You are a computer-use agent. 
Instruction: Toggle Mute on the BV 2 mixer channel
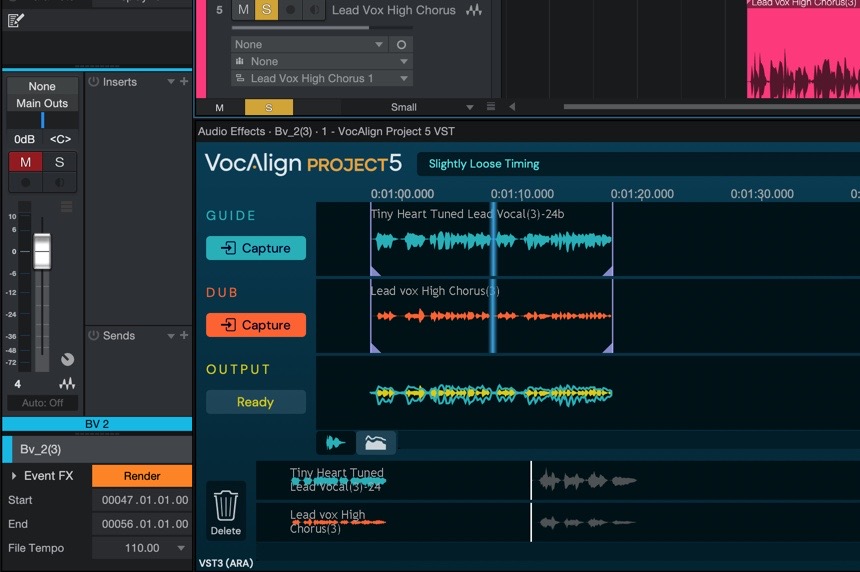pos(25,162)
